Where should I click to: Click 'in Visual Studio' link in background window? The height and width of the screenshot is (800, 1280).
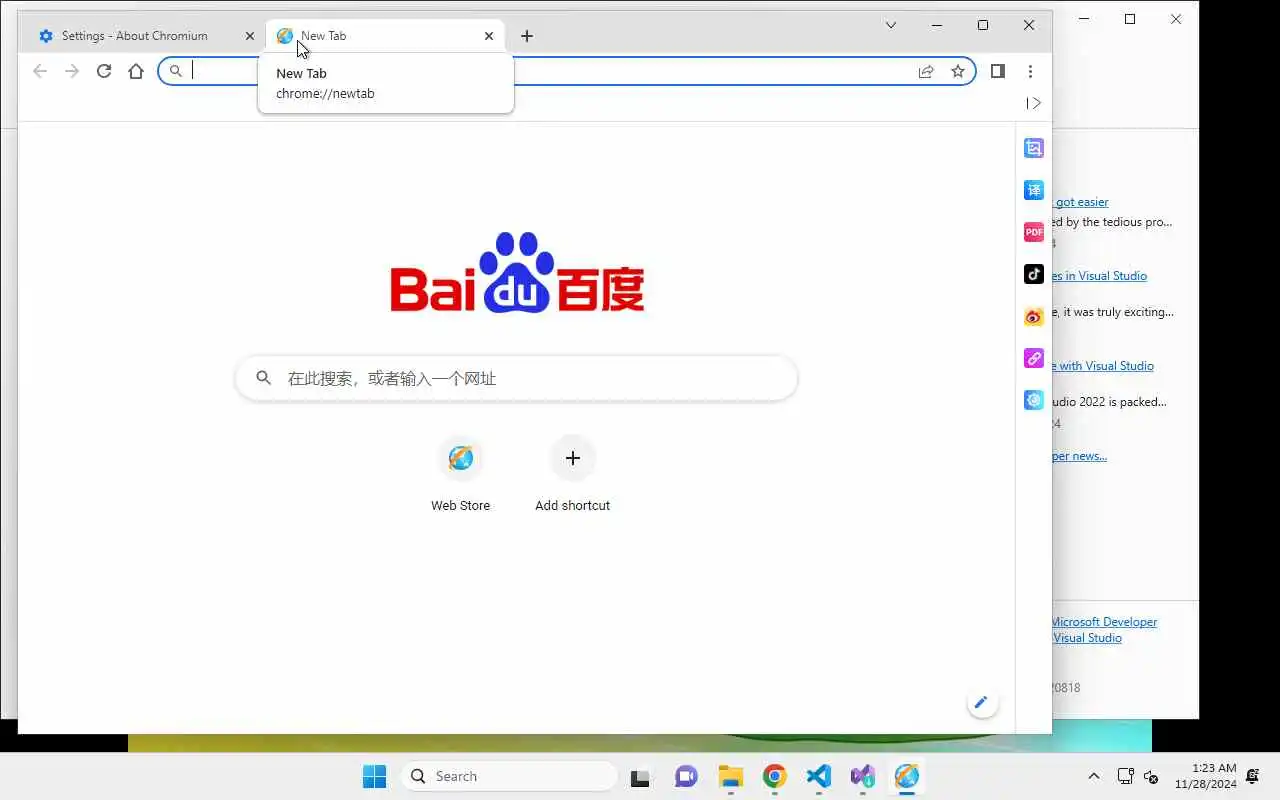(x=1099, y=276)
